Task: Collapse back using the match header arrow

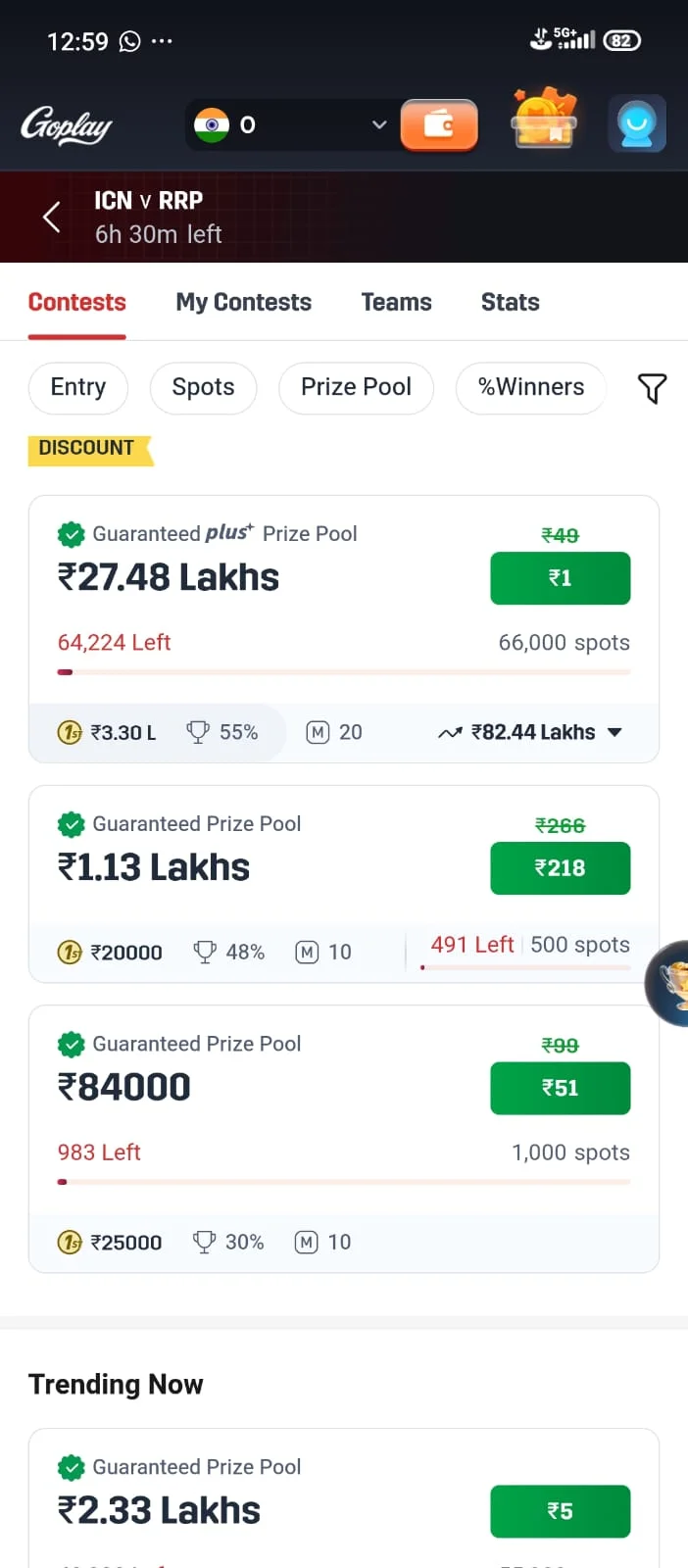Action: (51, 217)
